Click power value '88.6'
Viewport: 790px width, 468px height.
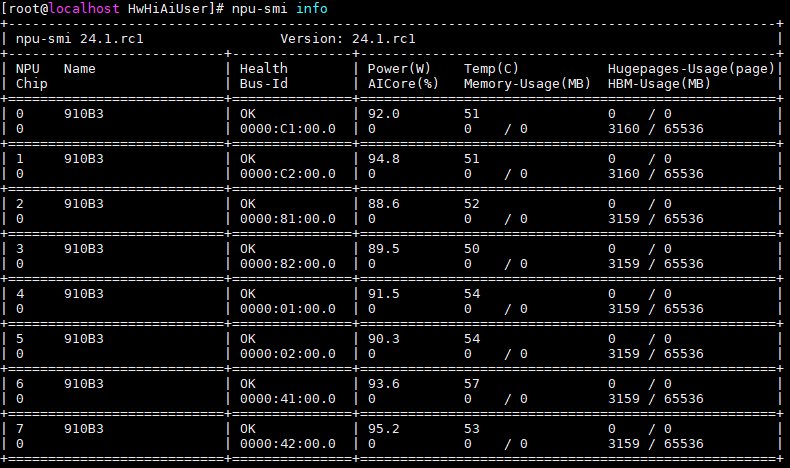[383, 204]
